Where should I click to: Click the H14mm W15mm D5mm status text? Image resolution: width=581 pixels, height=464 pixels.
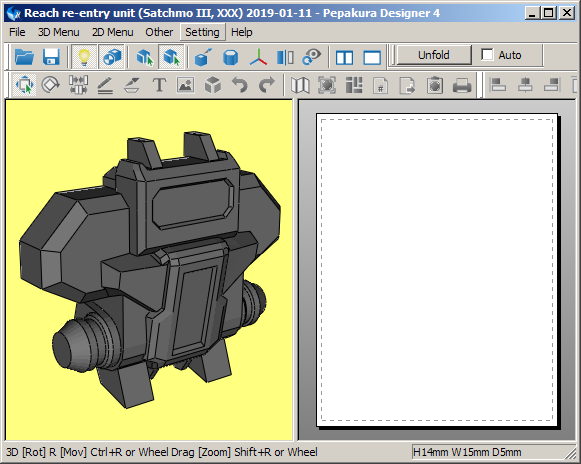point(467,452)
